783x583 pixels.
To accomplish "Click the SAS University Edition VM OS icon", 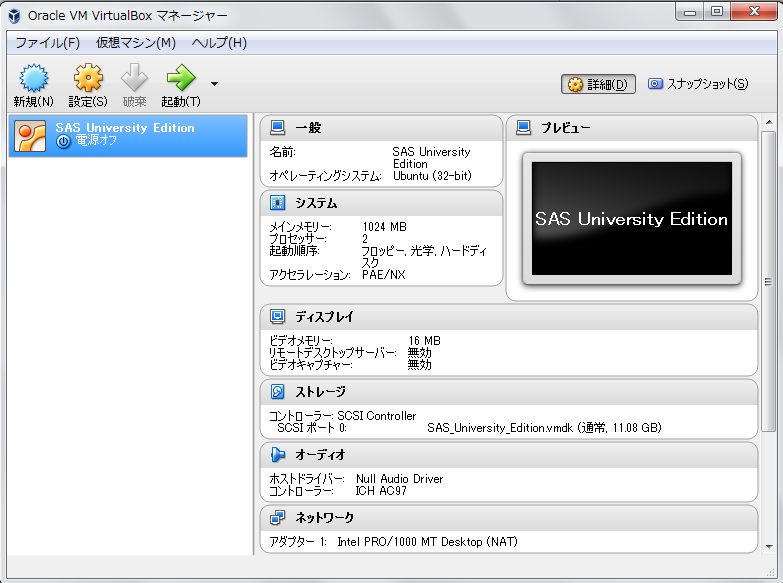I will point(30,136).
